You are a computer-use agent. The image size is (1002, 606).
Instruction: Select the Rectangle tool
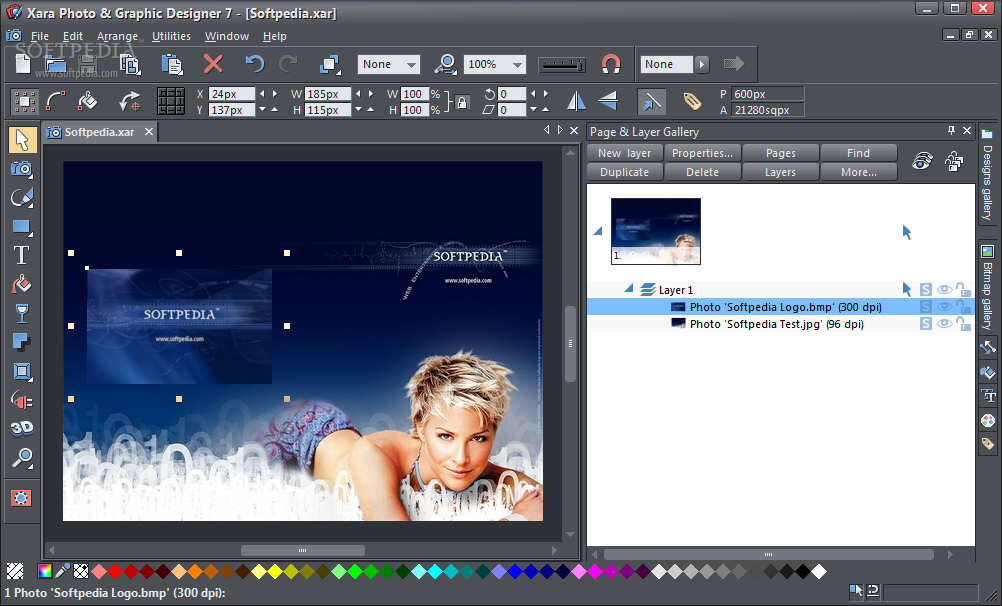coord(22,227)
